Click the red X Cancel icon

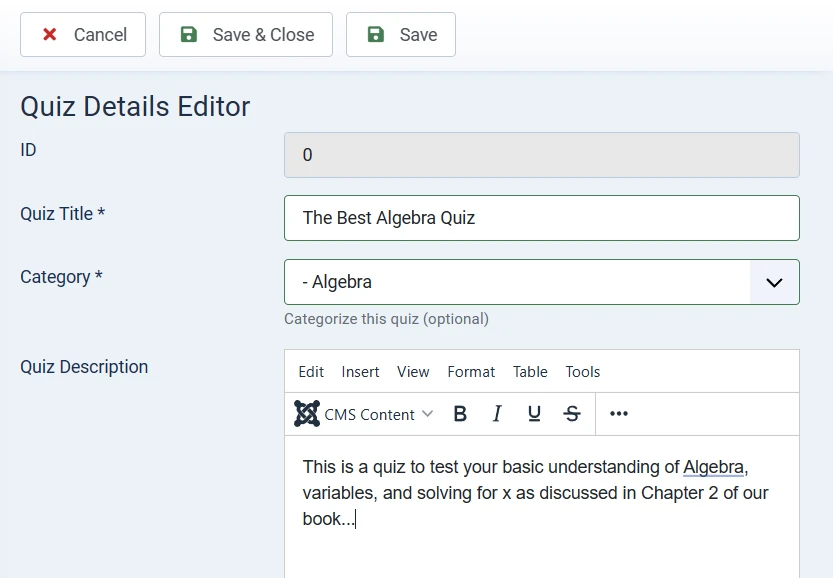[50, 35]
